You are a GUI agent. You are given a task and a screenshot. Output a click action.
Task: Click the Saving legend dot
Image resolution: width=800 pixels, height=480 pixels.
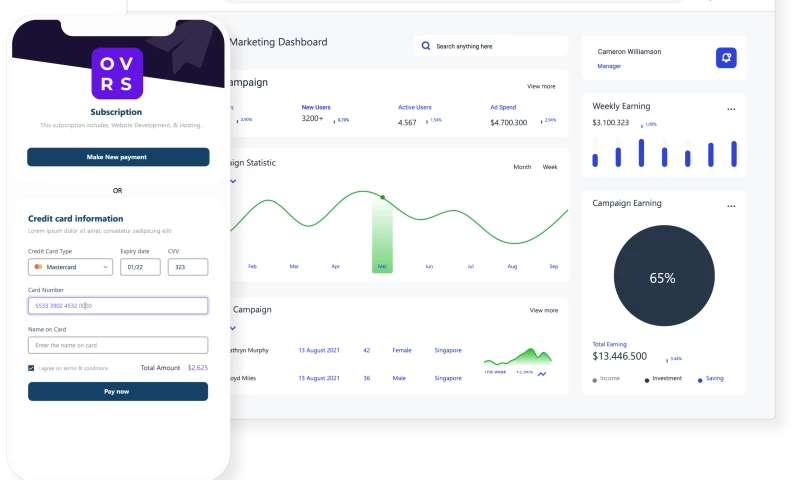[x=700, y=381]
